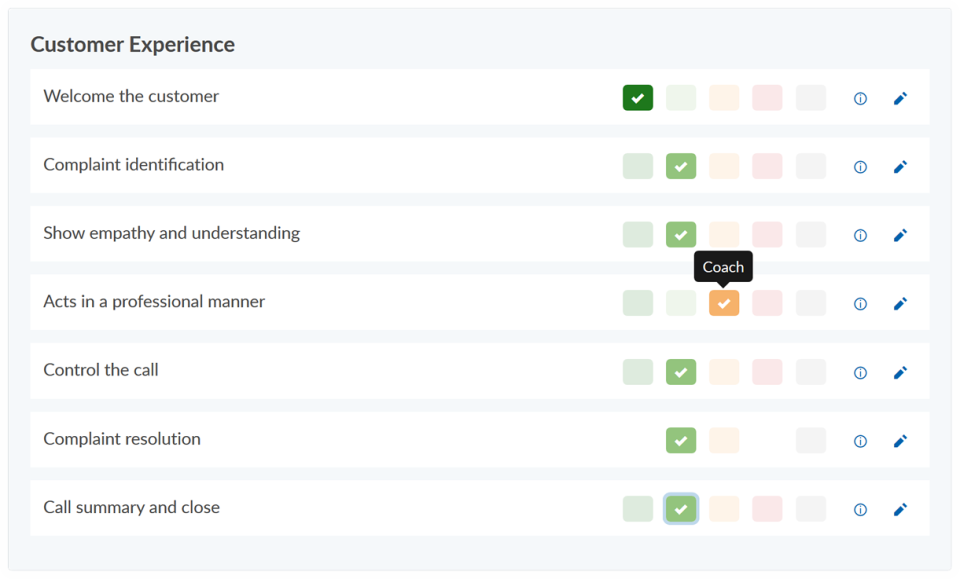Select red rating box for Control the call
The width and height of the screenshot is (960, 579).
coord(767,372)
